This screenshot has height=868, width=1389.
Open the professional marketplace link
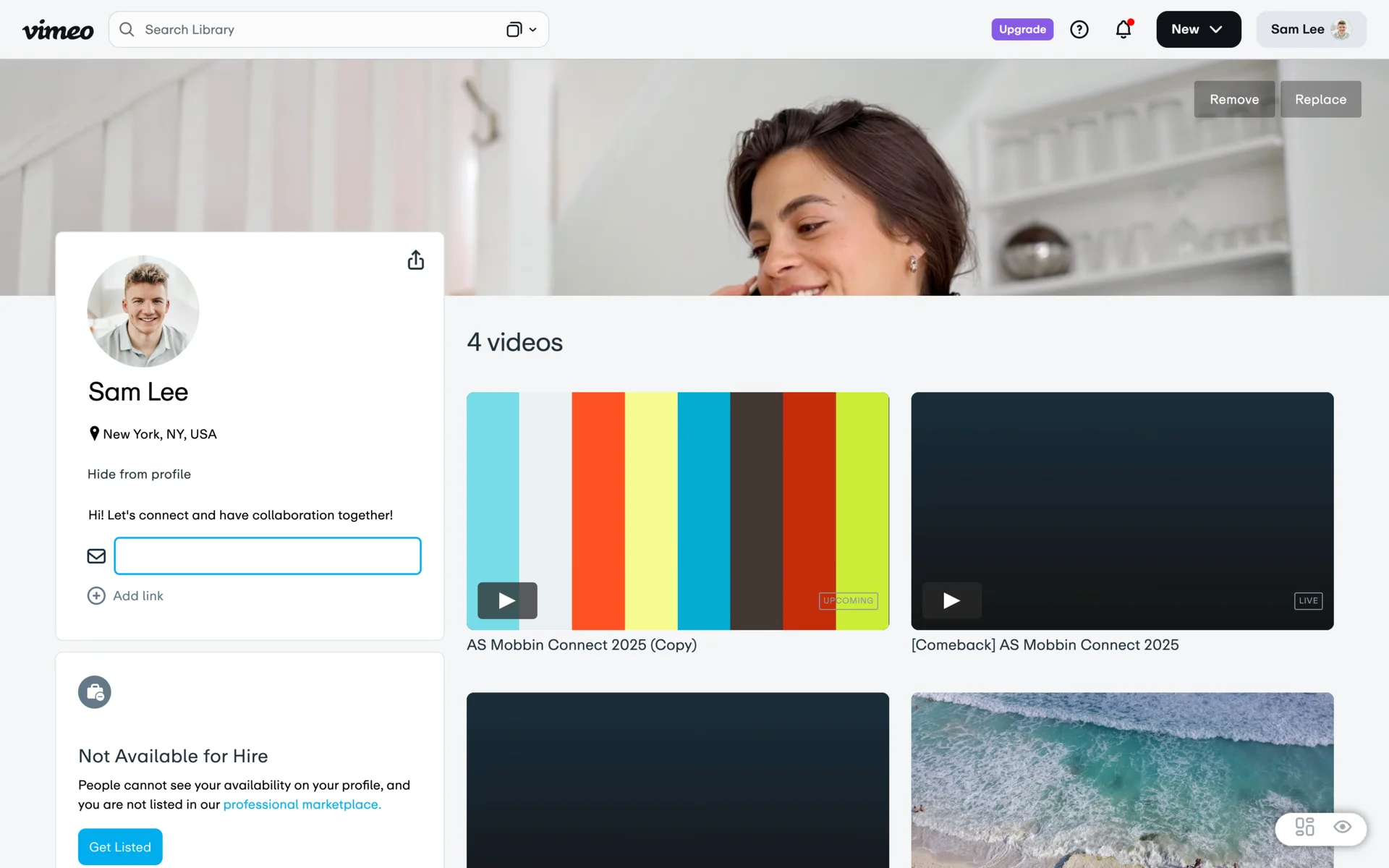point(302,804)
